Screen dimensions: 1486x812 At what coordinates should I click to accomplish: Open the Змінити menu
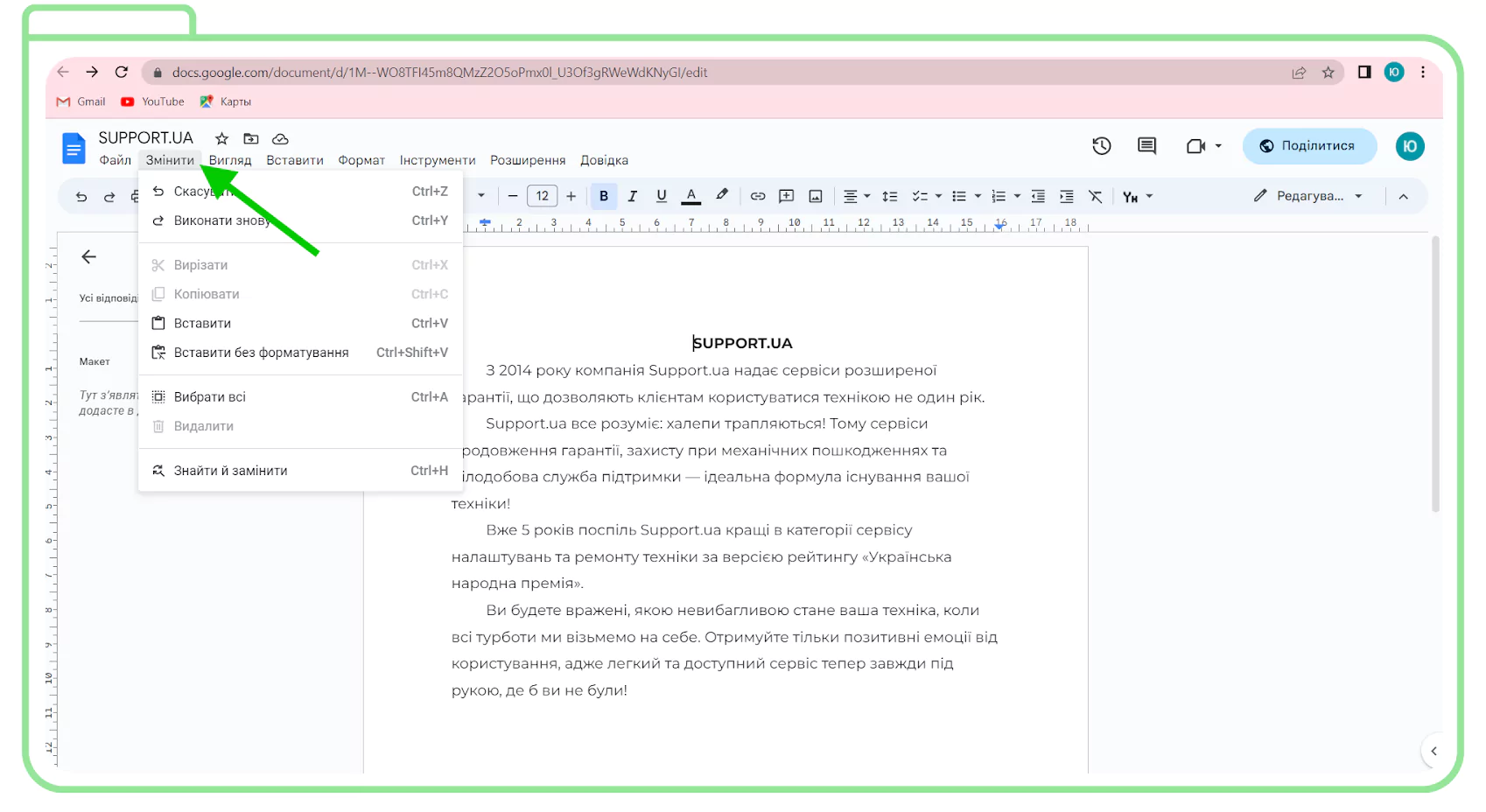click(x=170, y=160)
